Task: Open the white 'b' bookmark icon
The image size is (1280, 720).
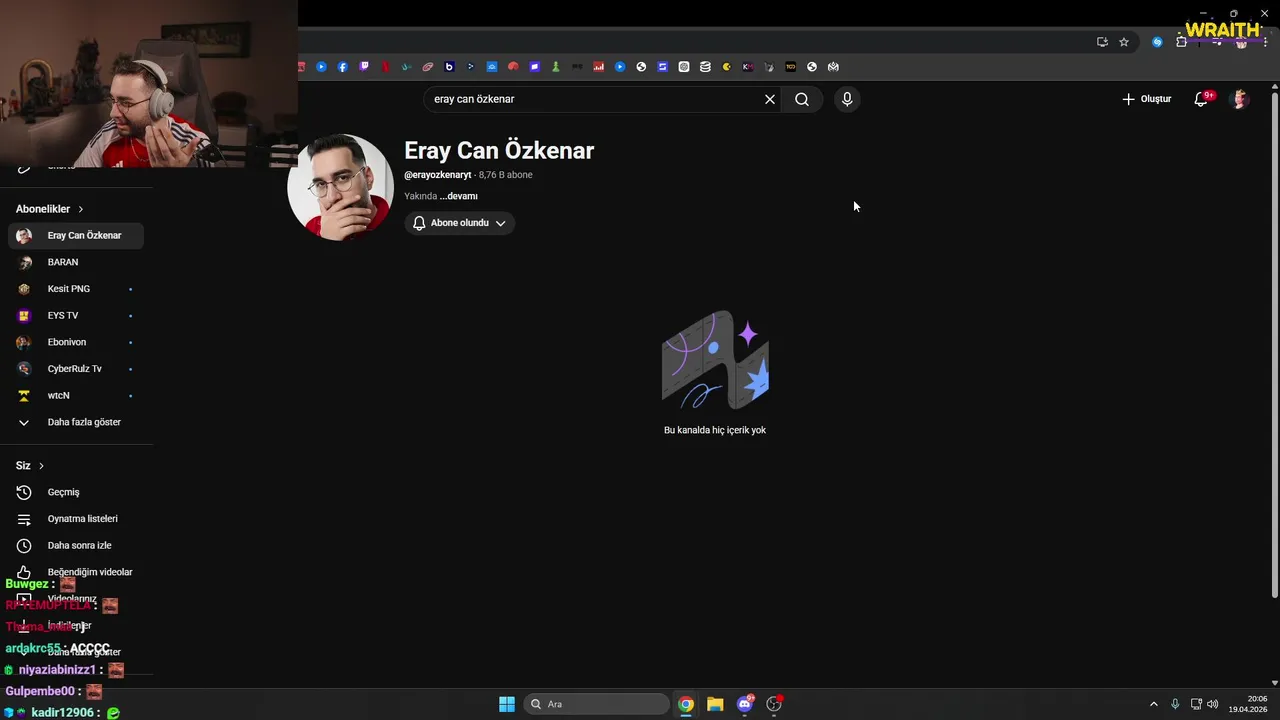Action: tap(449, 67)
